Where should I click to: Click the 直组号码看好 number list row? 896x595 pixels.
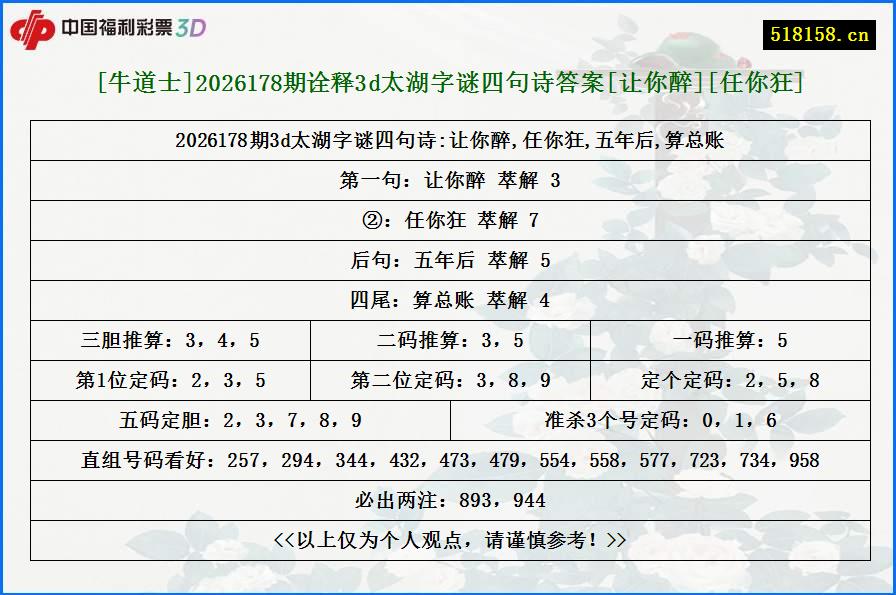click(450, 461)
